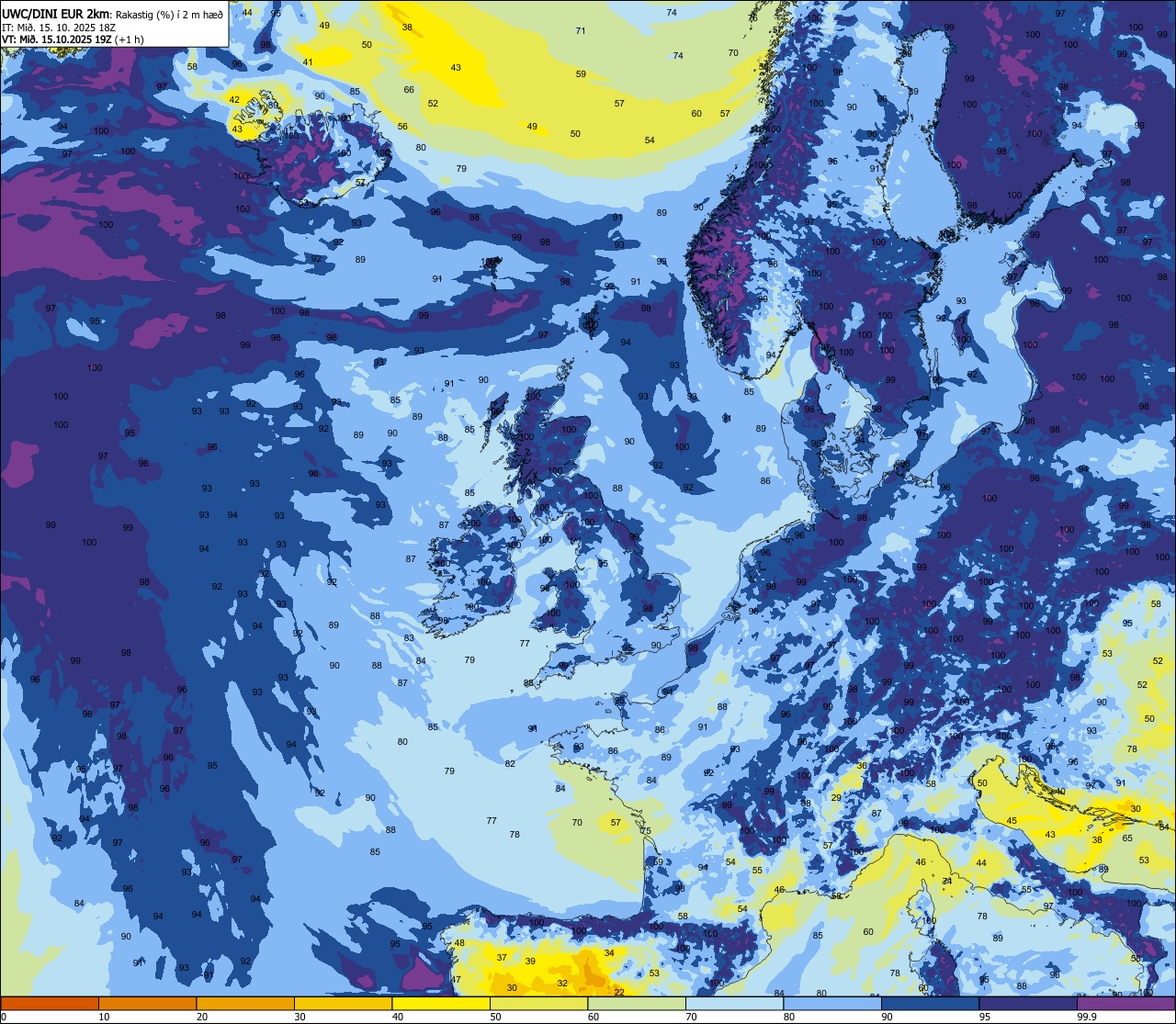Click the '37' humidity value over northern Spain
Viewport: 1176px width, 1024px height.
click(502, 957)
